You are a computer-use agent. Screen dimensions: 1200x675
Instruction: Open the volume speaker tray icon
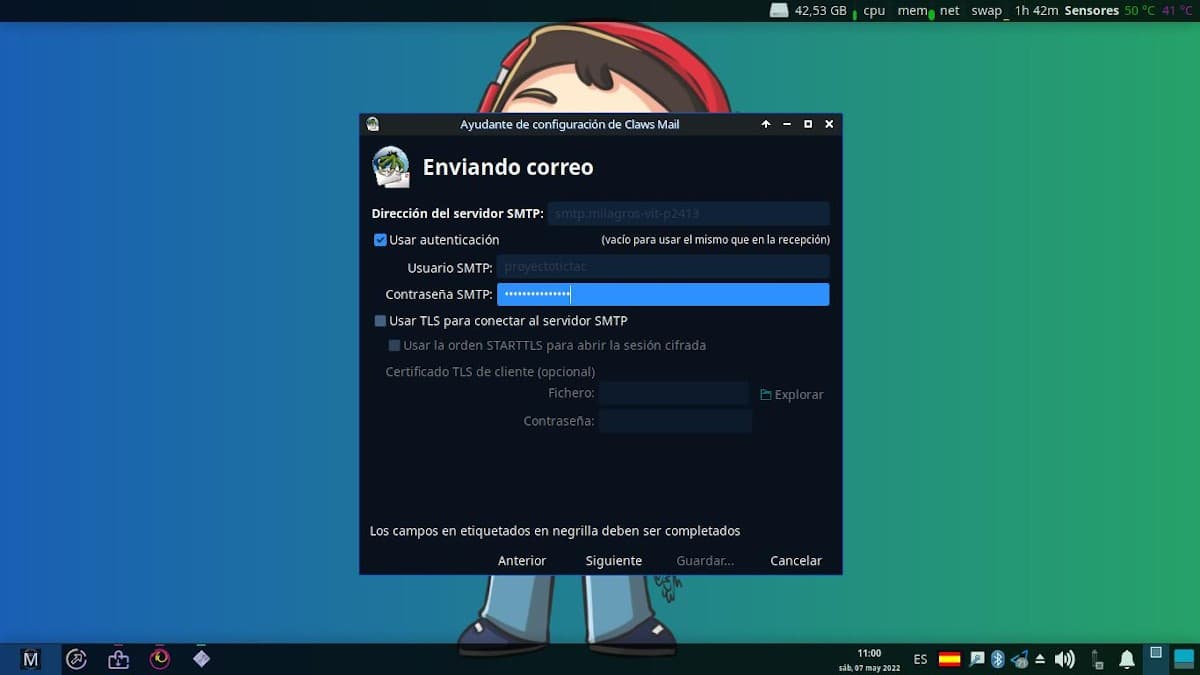[1065, 659]
